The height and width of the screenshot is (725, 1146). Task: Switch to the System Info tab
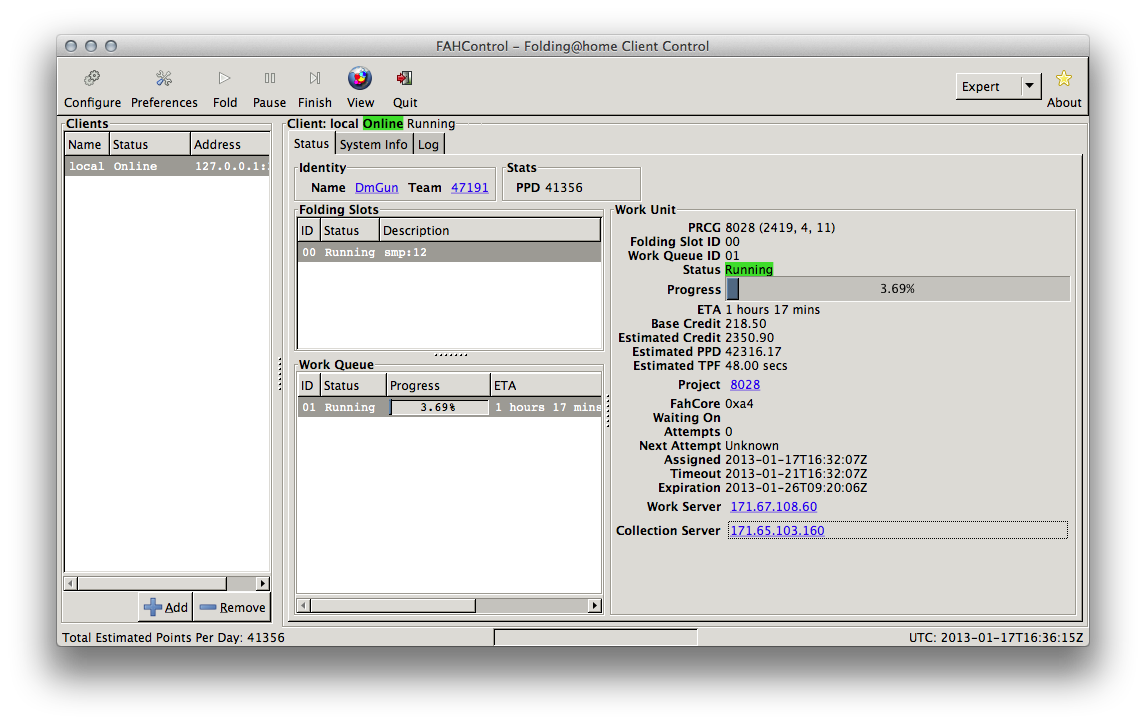point(373,145)
